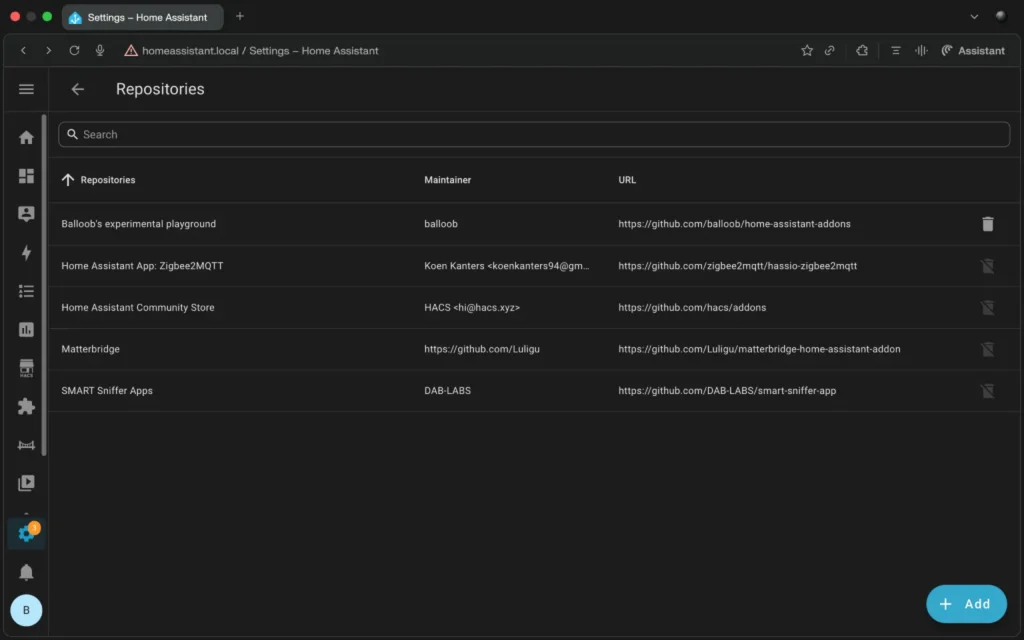Expand the tab list chevron in title bar
Image resolution: width=1024 pixels, height=640 pixels.
(x=974, y=17)
